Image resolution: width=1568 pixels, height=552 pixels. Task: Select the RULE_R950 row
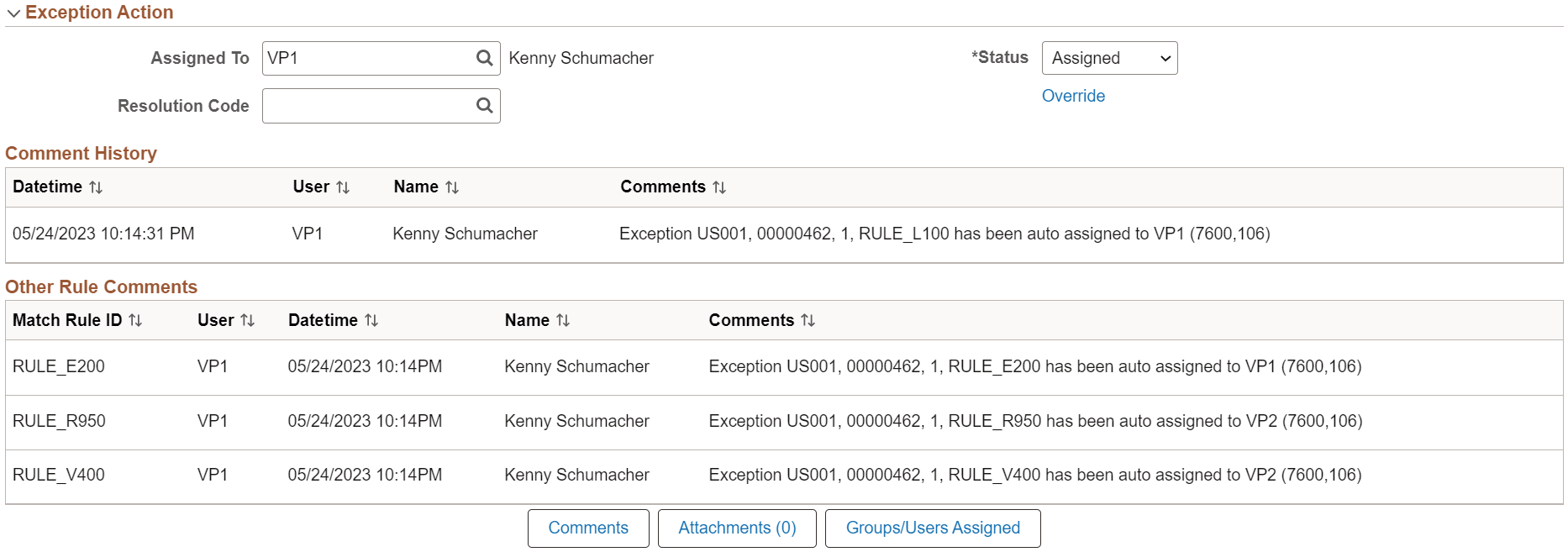(59, 421)
